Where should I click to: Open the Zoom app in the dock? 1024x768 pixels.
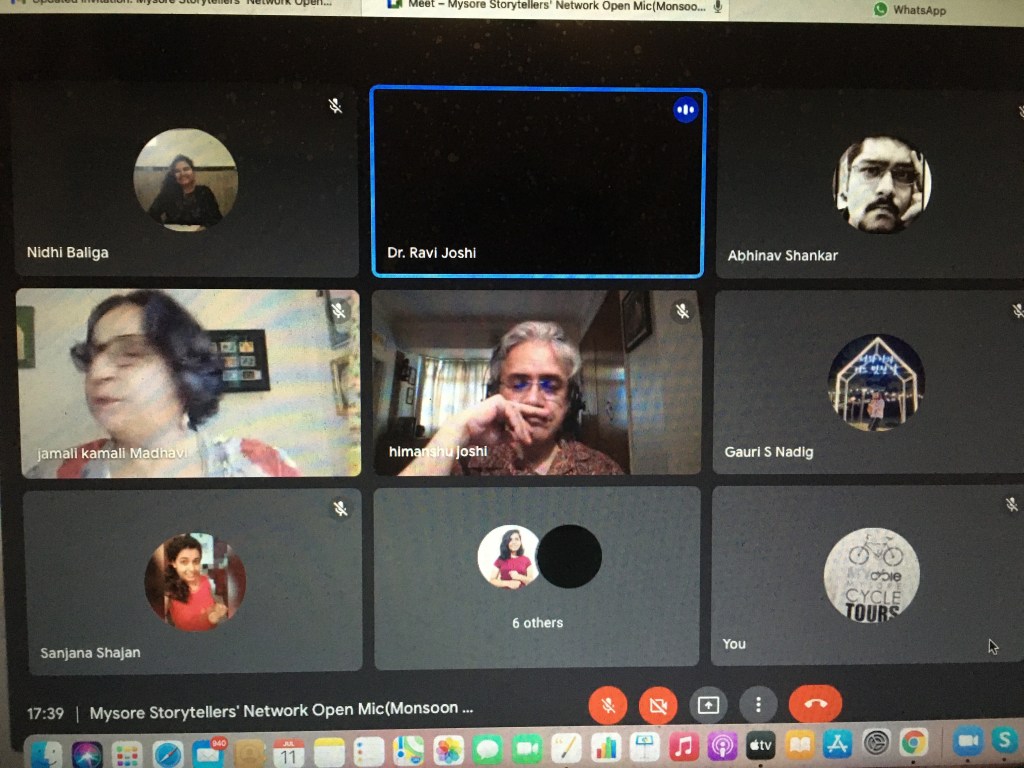[967, 745]
